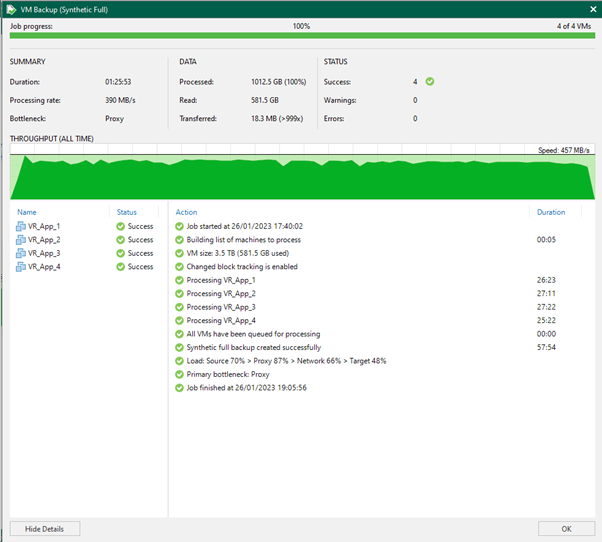Click 'Changed block tracking is enabled' entry
Screen dimensions: 602x542
242,267
